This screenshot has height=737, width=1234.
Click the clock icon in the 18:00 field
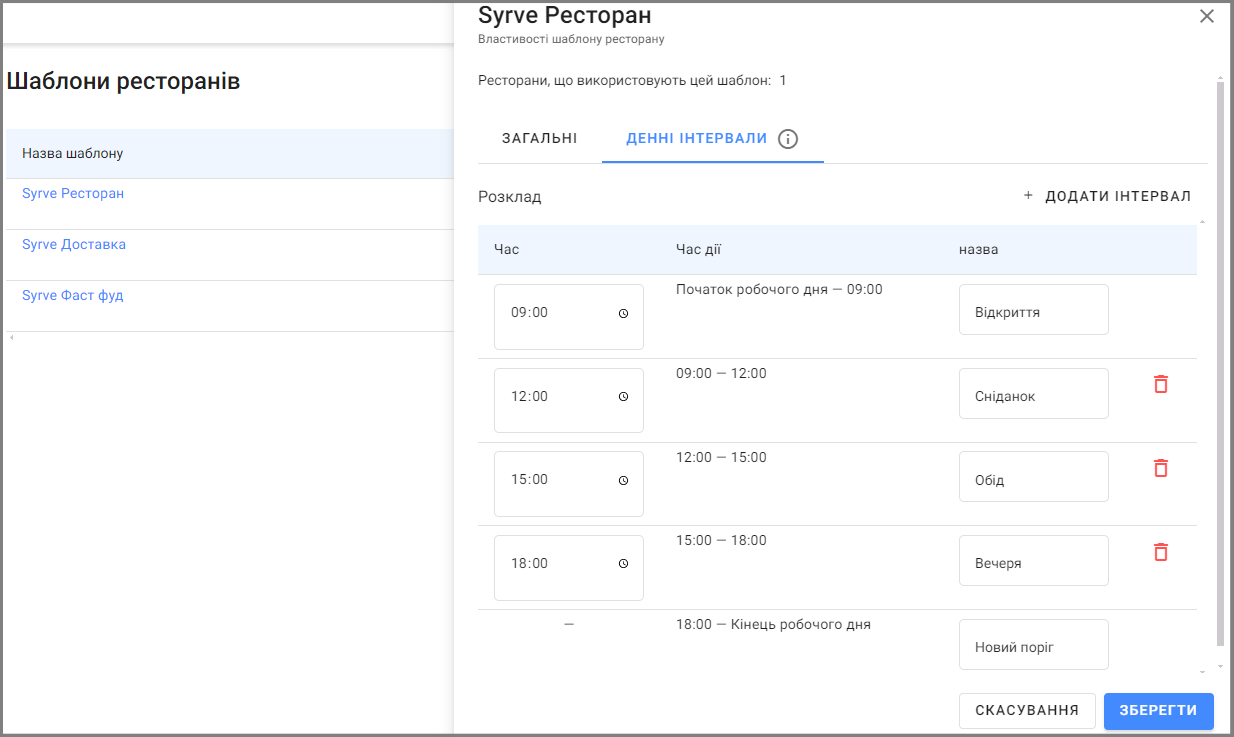[623, 564]
